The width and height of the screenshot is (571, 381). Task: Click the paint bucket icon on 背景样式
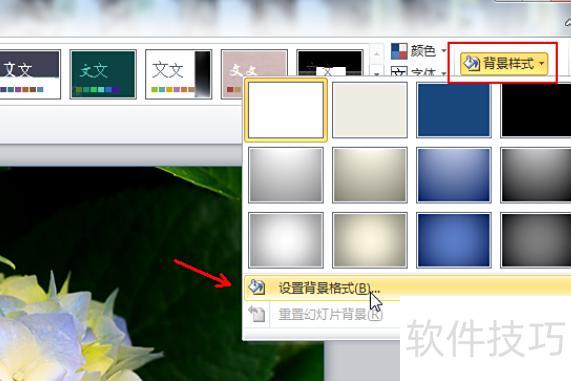(472, 63)
